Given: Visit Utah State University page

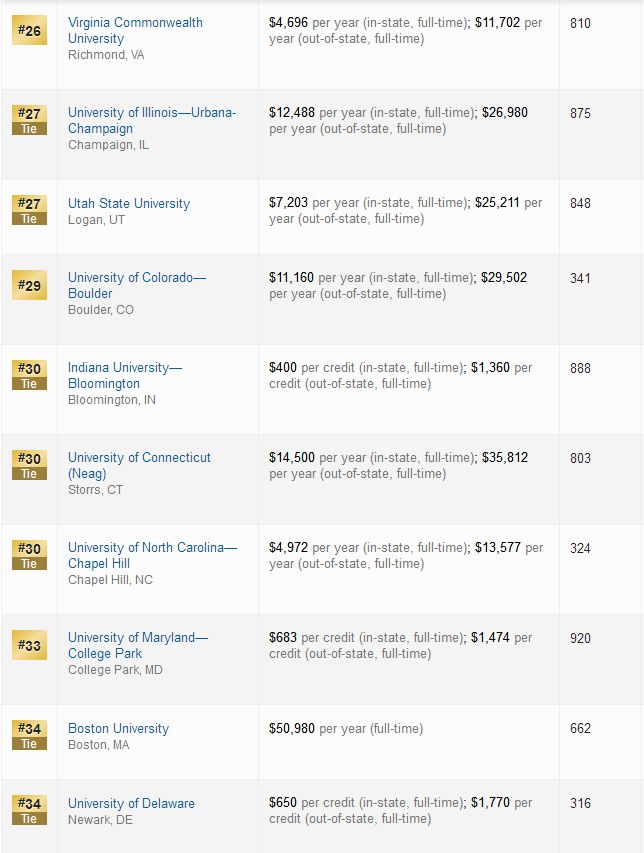Looking at the screenshot, I should [129, 203].
